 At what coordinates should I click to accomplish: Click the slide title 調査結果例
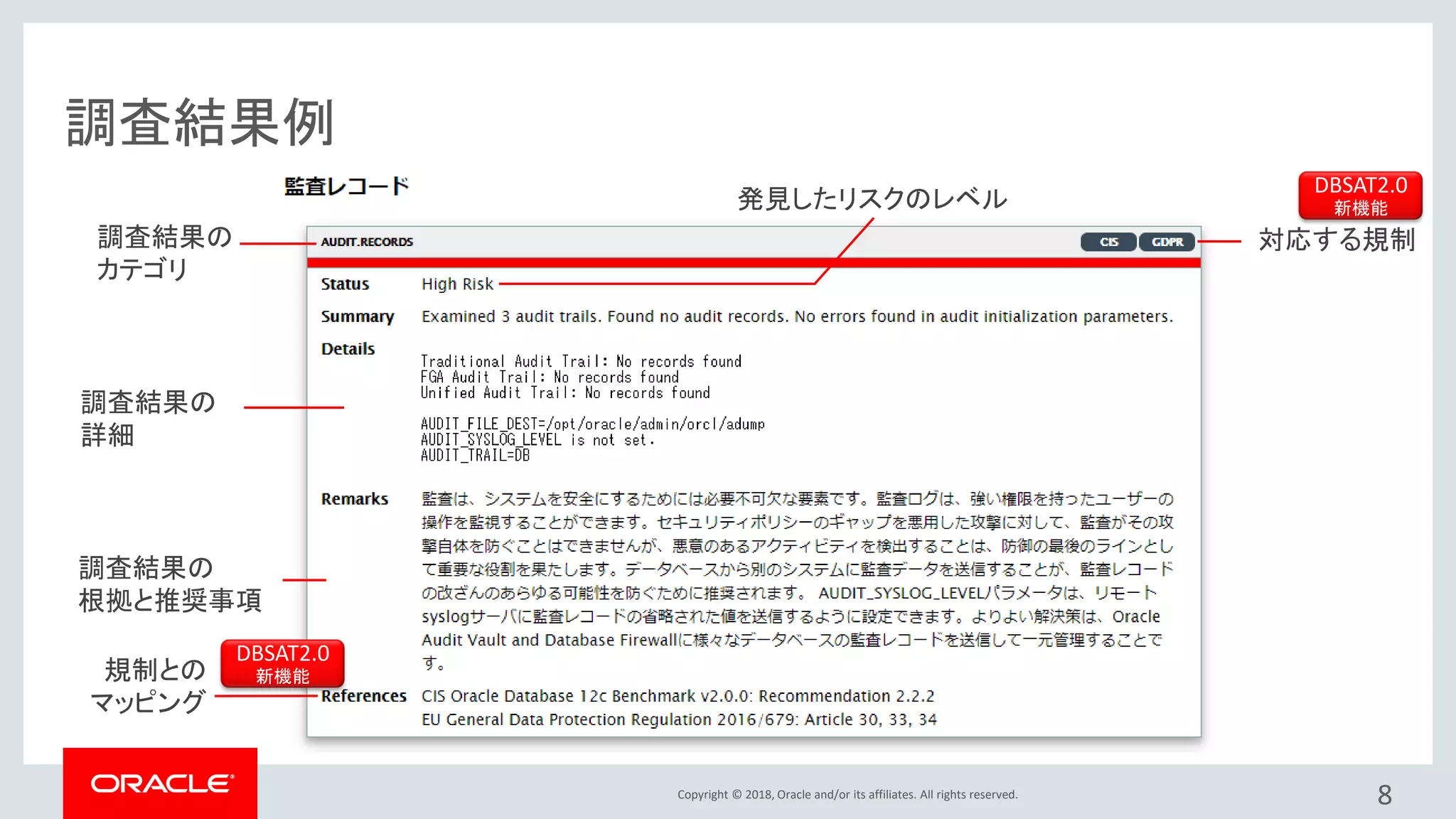pyautogui.click(x=200, y=122)
